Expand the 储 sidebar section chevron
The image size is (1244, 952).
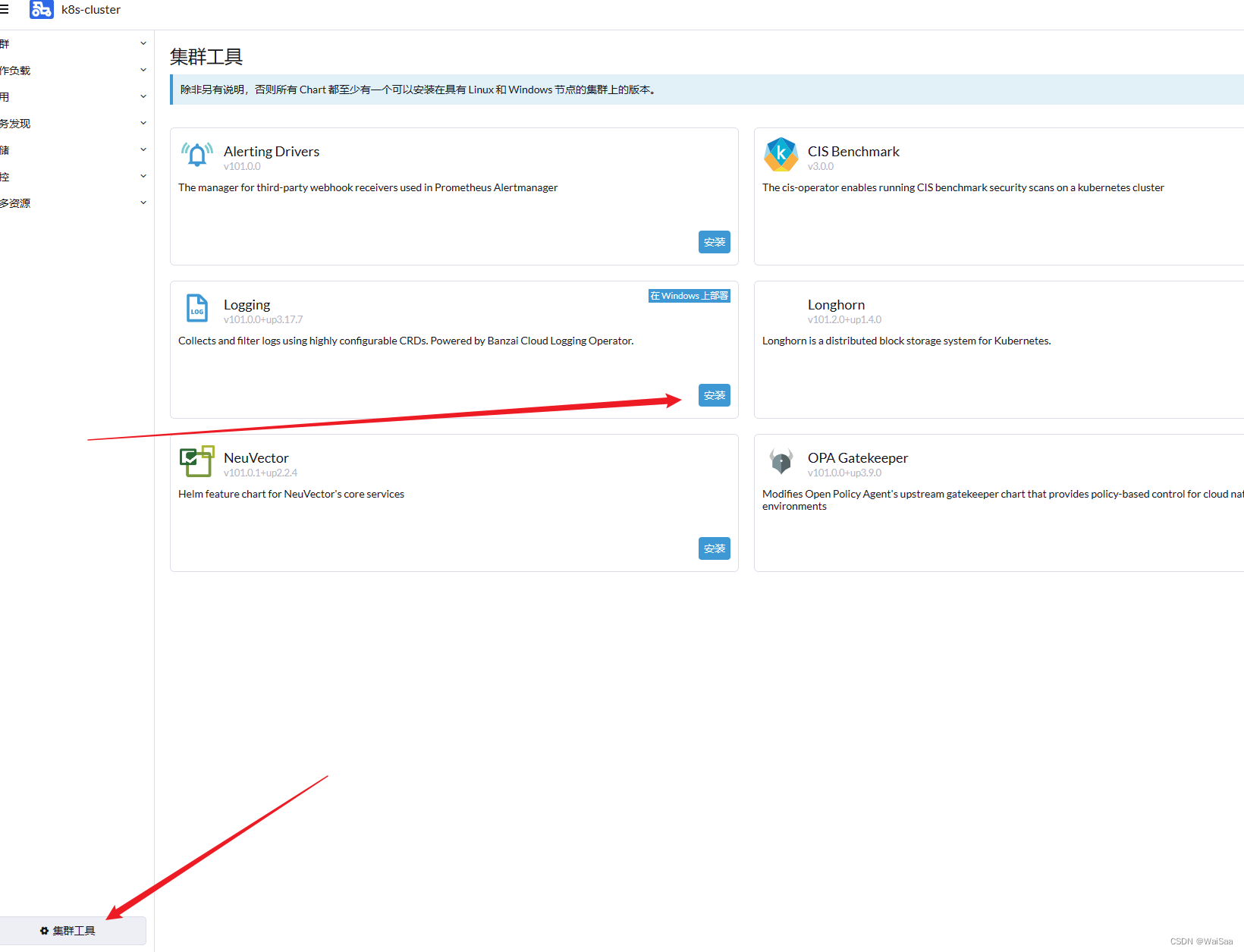143,149
